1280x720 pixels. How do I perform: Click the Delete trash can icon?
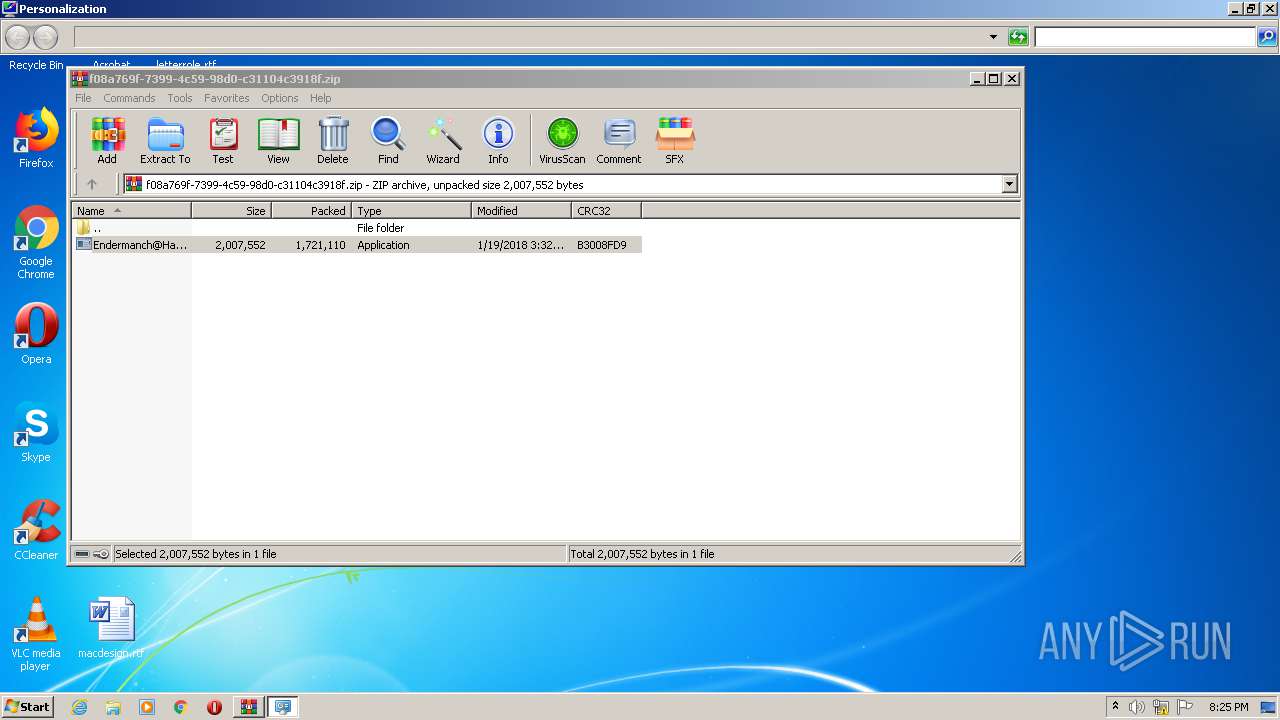(333, 141)
